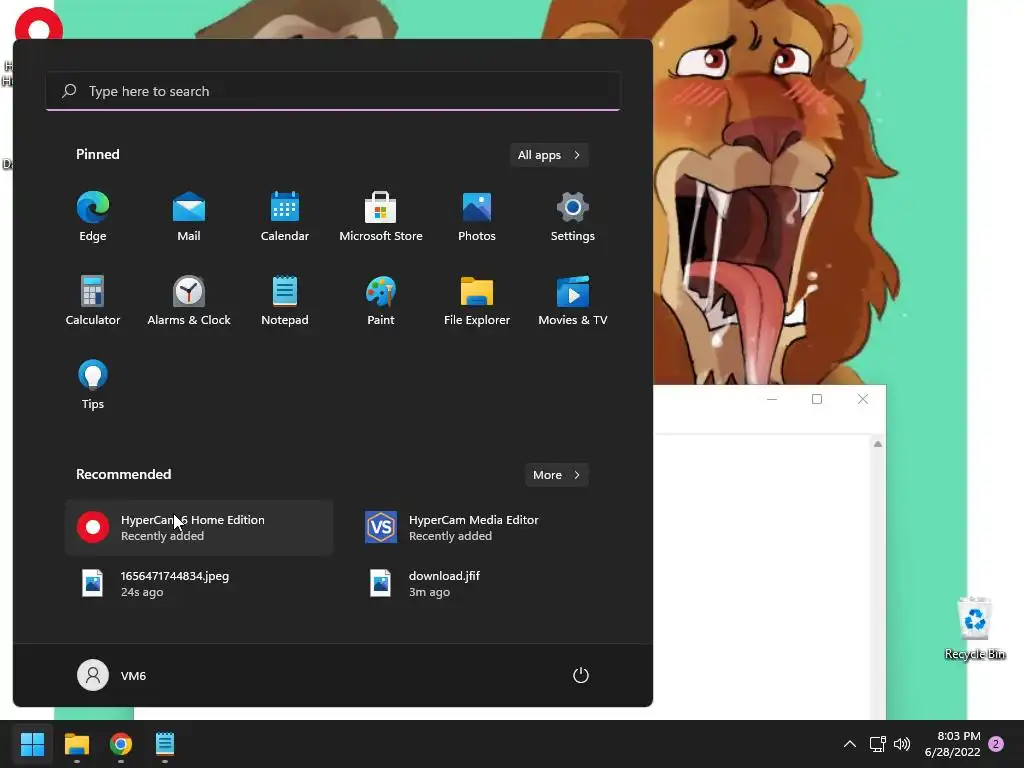Open Microsoft Store from pinned apps
1024x768 pixels.
[x=381, y=217]
